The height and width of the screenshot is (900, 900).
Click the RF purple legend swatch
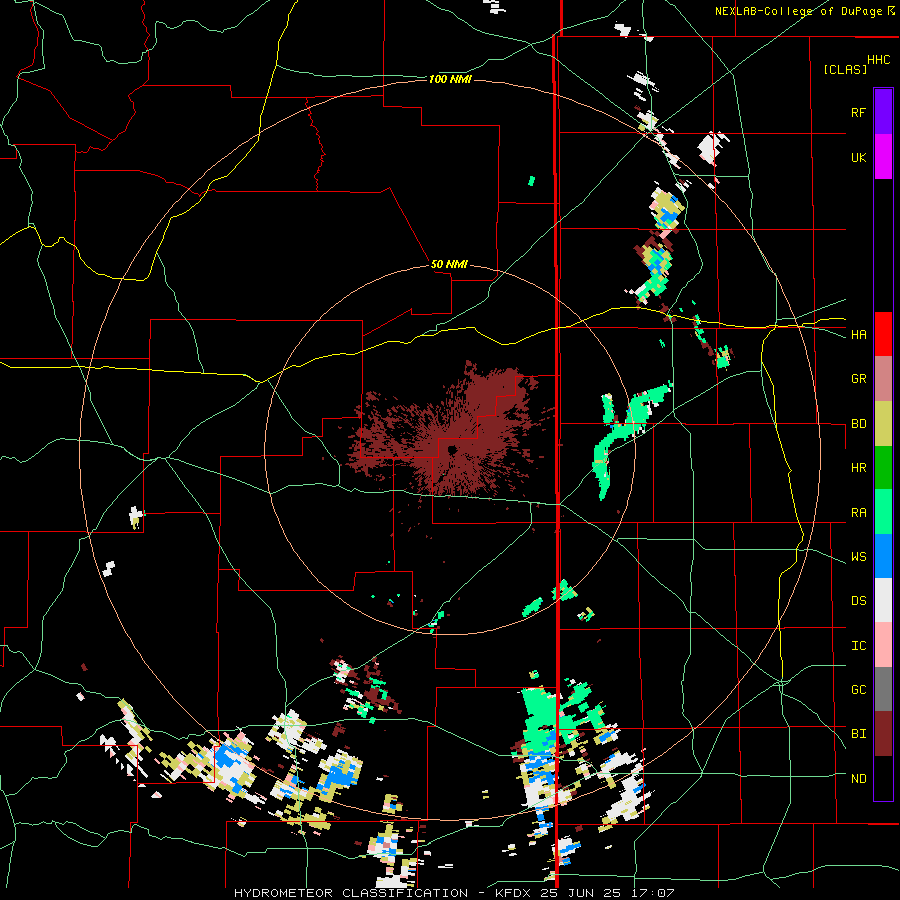coord(883,112)
